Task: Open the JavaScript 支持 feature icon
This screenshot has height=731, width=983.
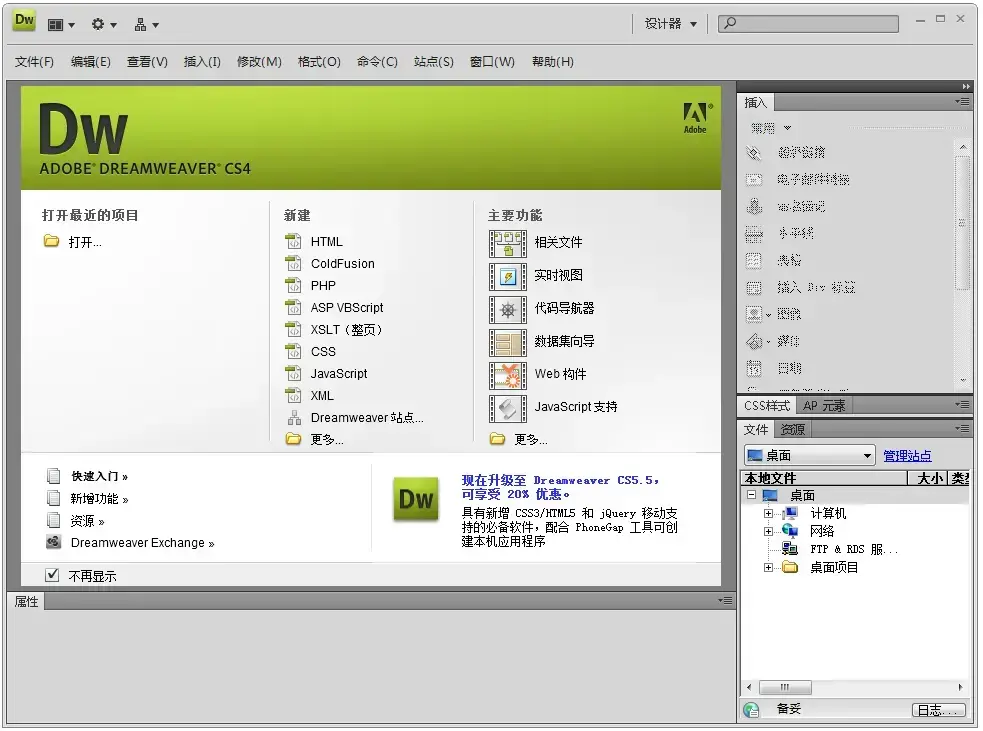Action: (x=508, y=408)
